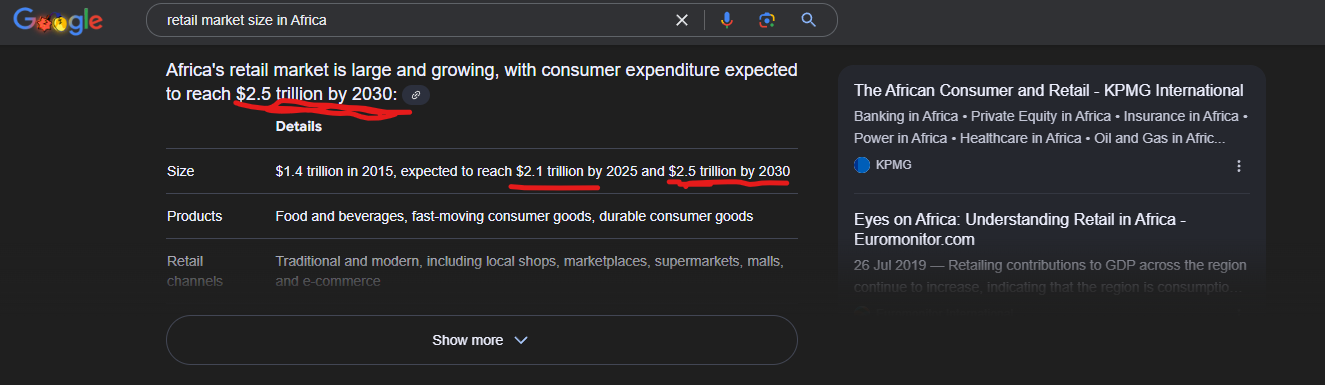Select the Retail channels row

[x=481, y=271]
